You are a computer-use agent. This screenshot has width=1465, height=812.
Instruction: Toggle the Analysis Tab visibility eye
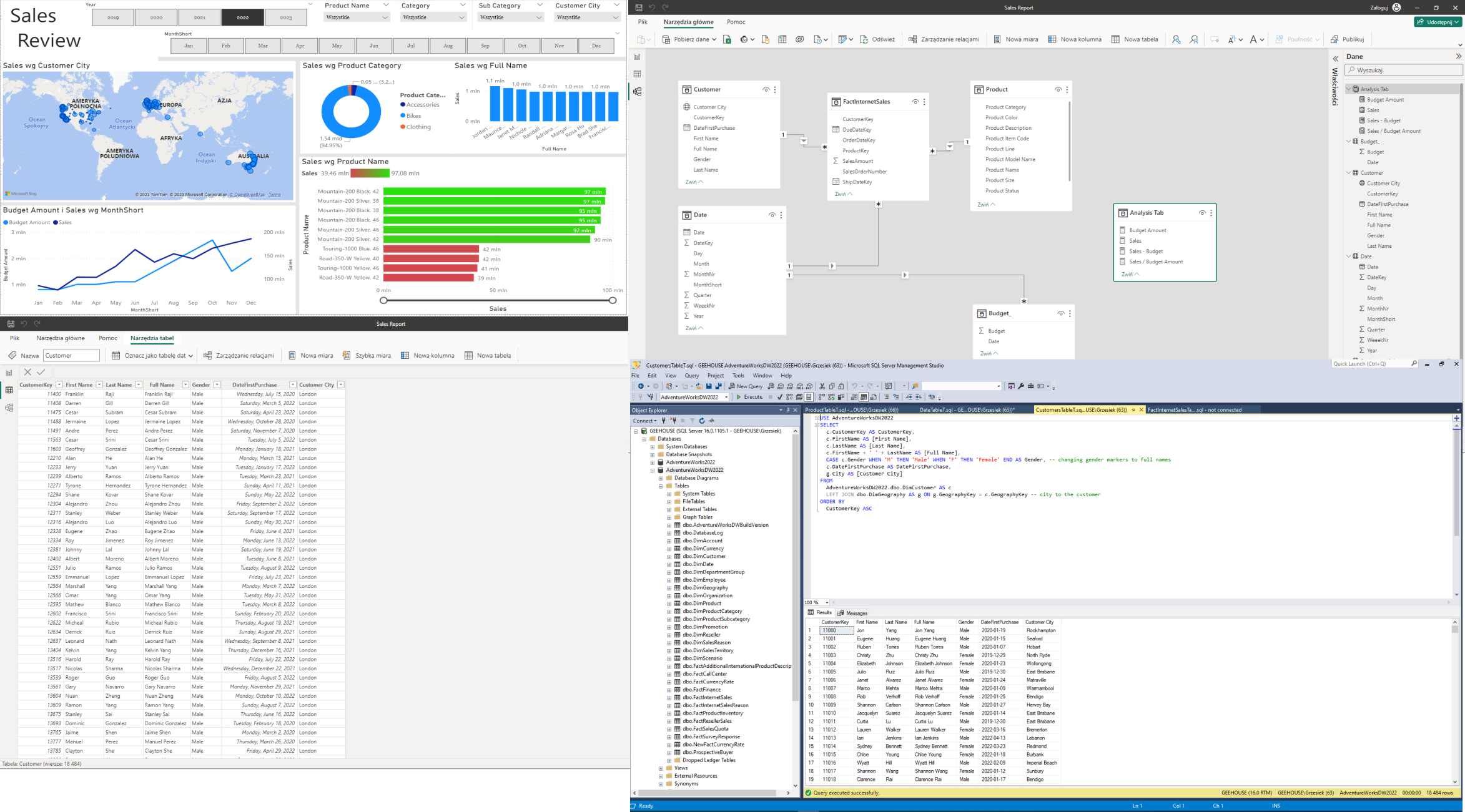point(1202,212)
